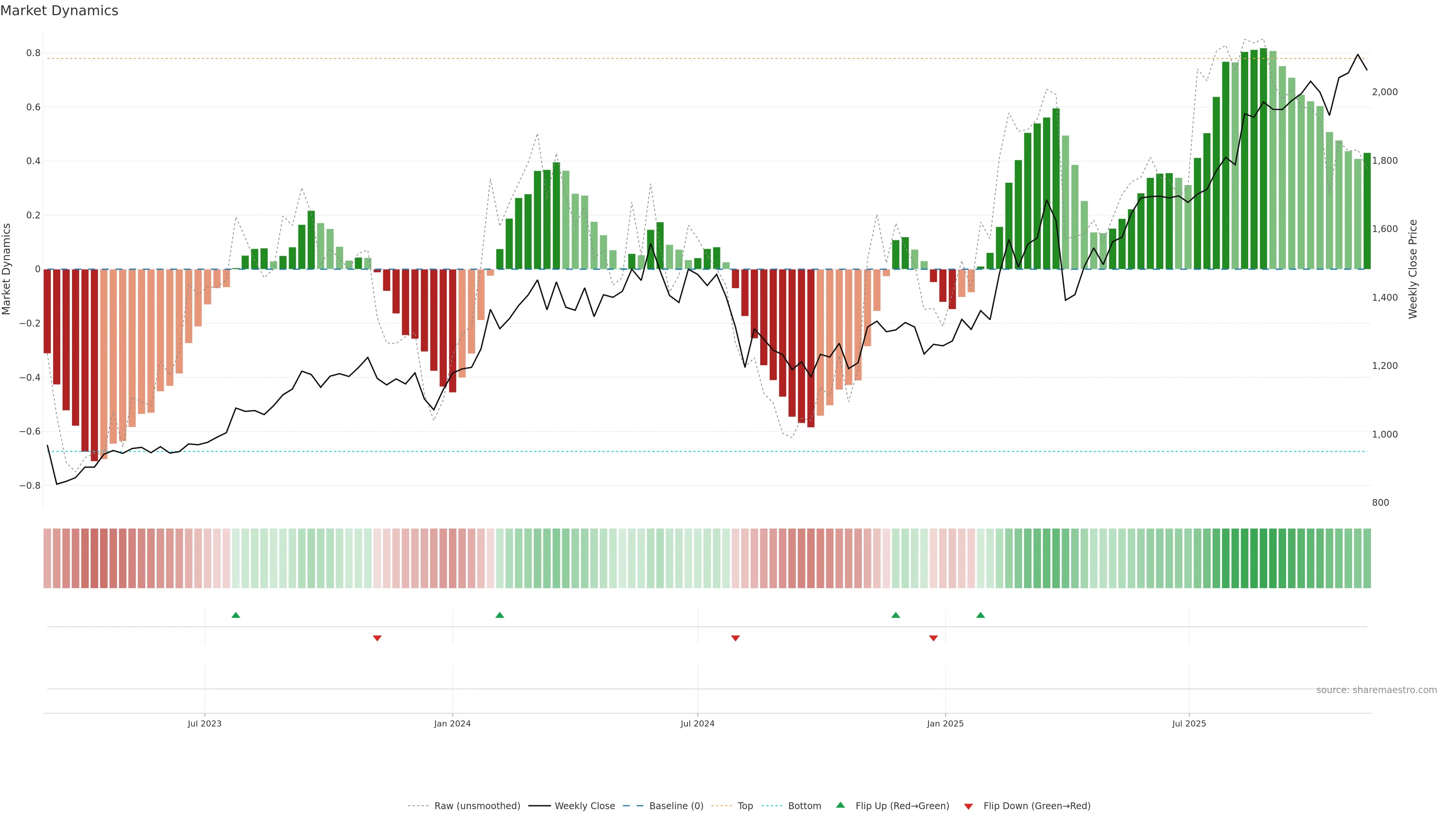Hide the Top threshold legend entry

pos(745,806)
